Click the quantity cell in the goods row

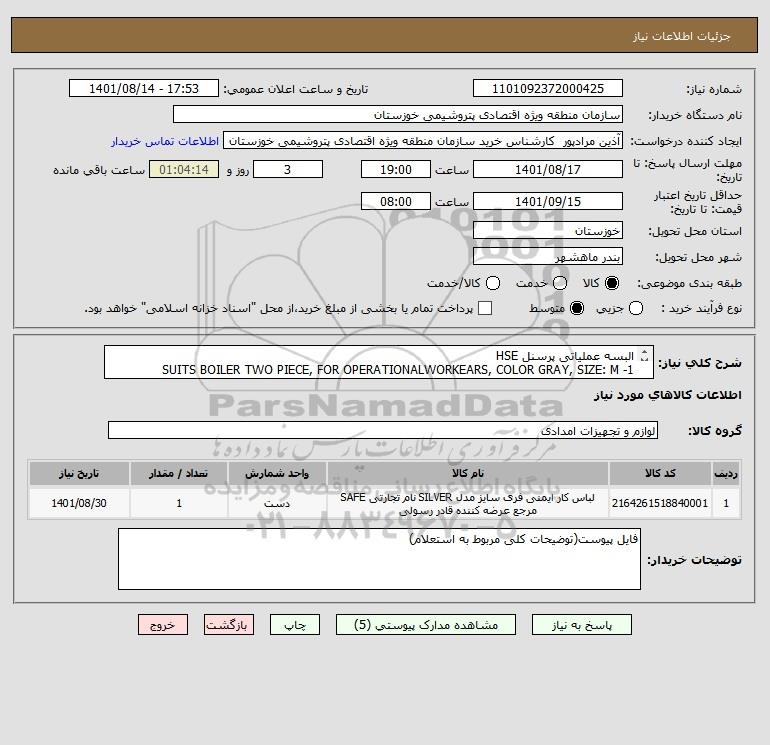(179, 503)
